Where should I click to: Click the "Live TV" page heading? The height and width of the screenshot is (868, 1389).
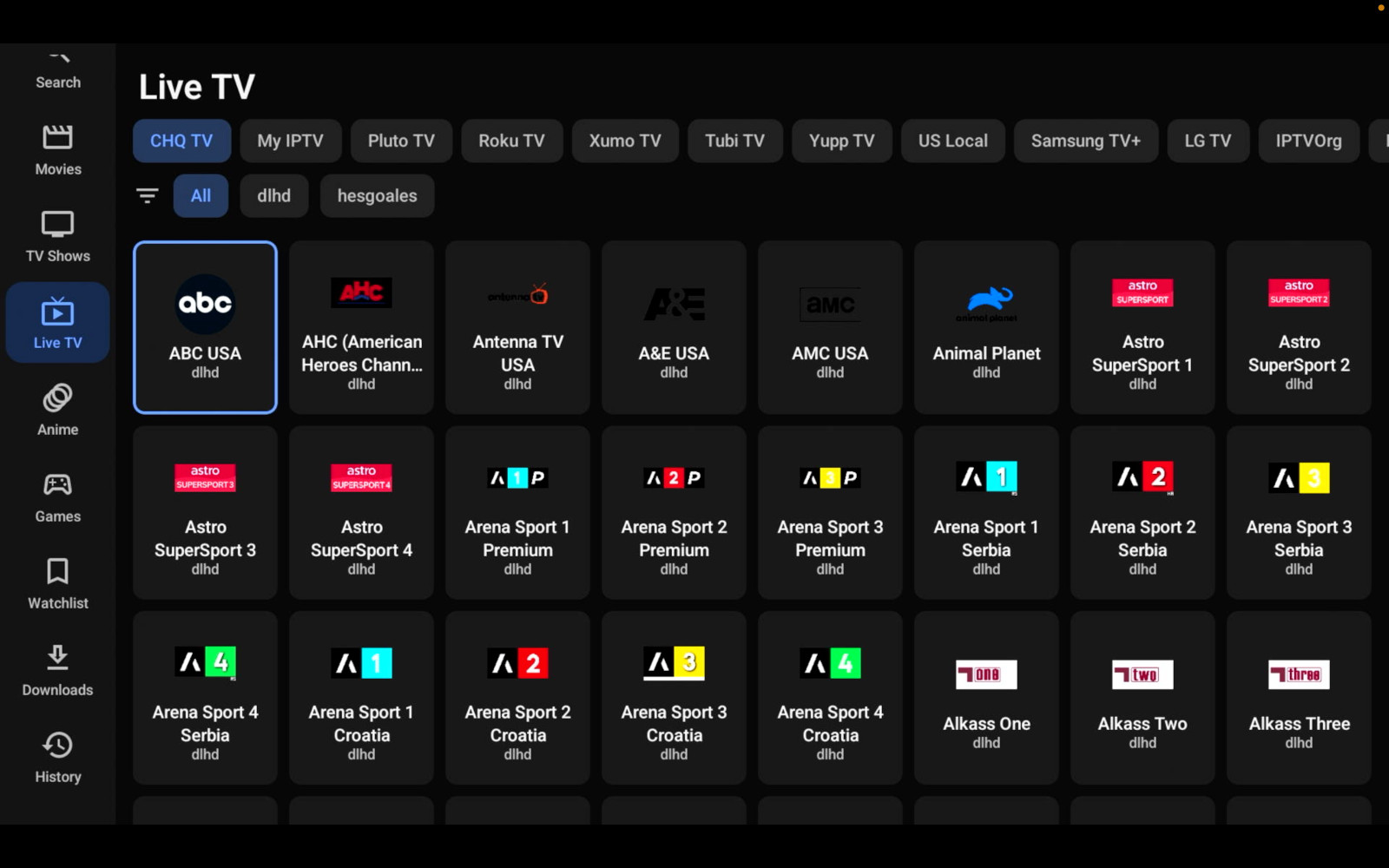click(x=197, y=87)
